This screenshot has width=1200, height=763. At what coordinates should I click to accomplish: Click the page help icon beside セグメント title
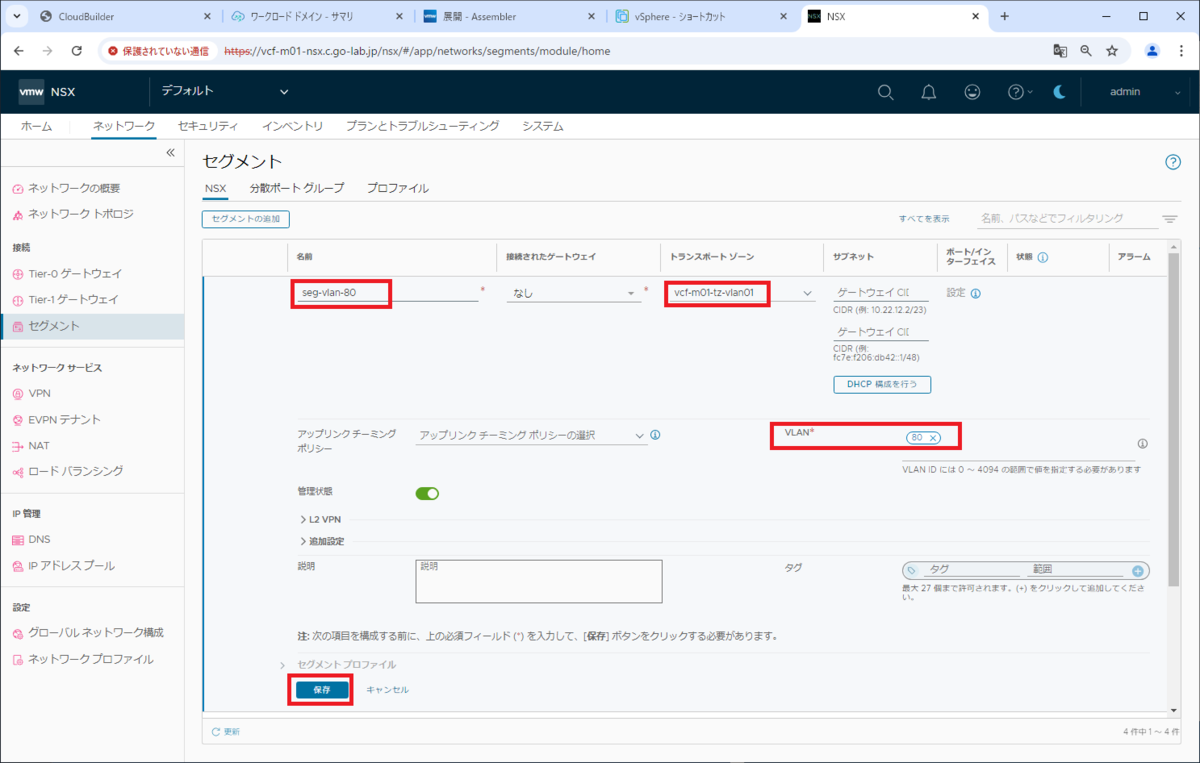pyautogui.click(x=1173, y=162)
